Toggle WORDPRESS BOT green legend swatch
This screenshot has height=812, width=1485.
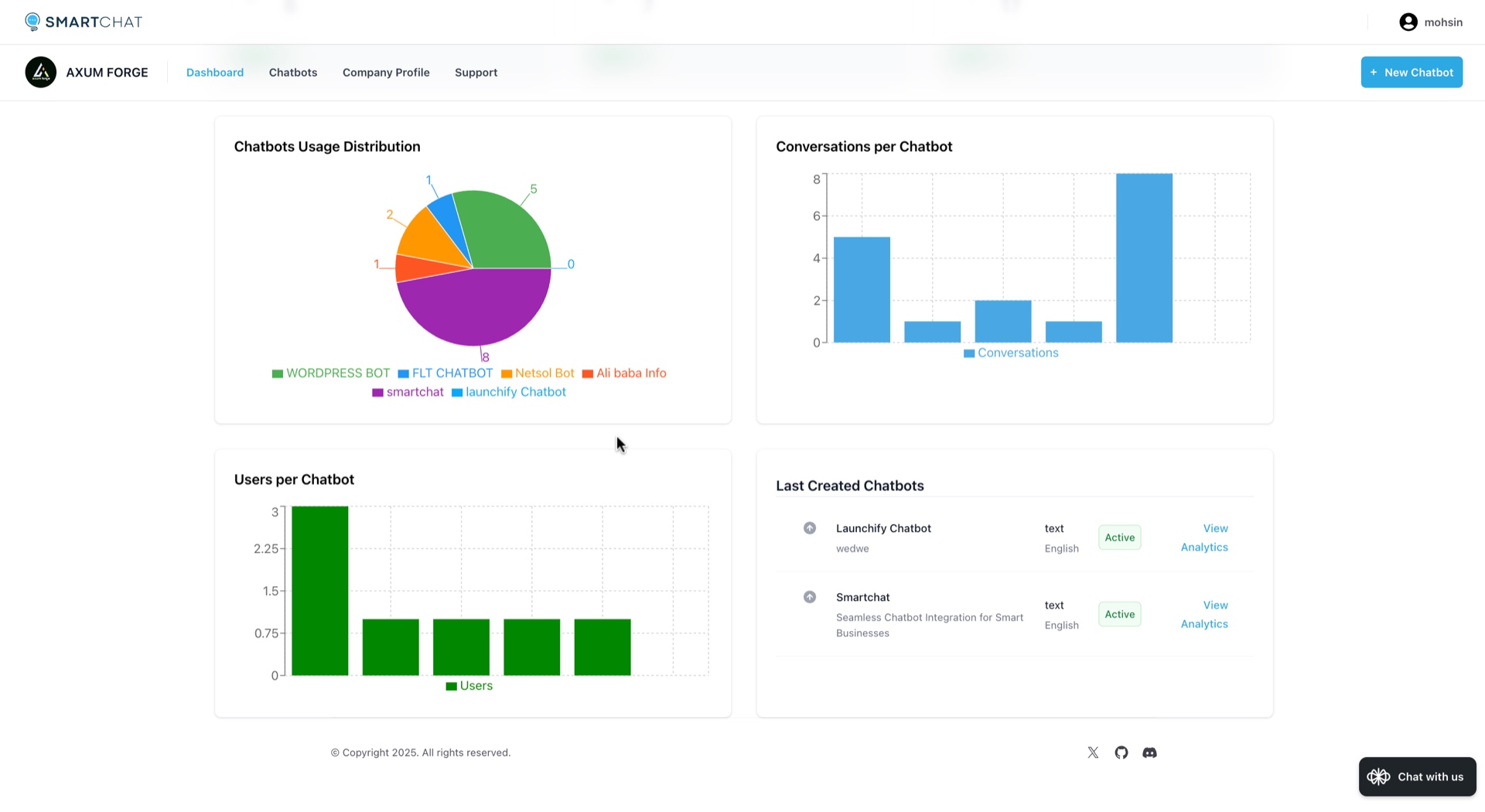coord(278,374)
